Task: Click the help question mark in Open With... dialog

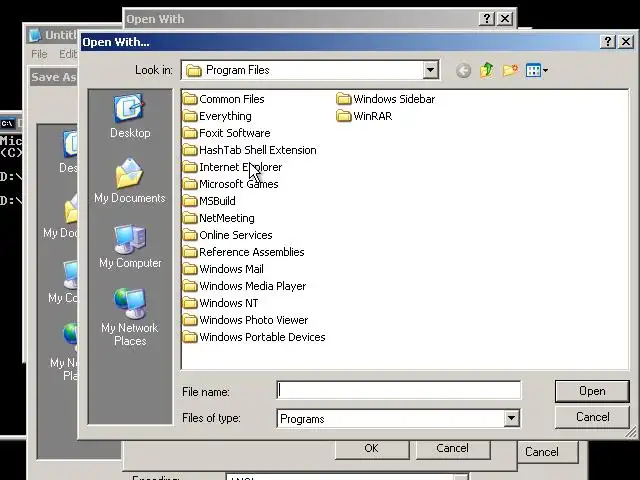Action: 607,42
